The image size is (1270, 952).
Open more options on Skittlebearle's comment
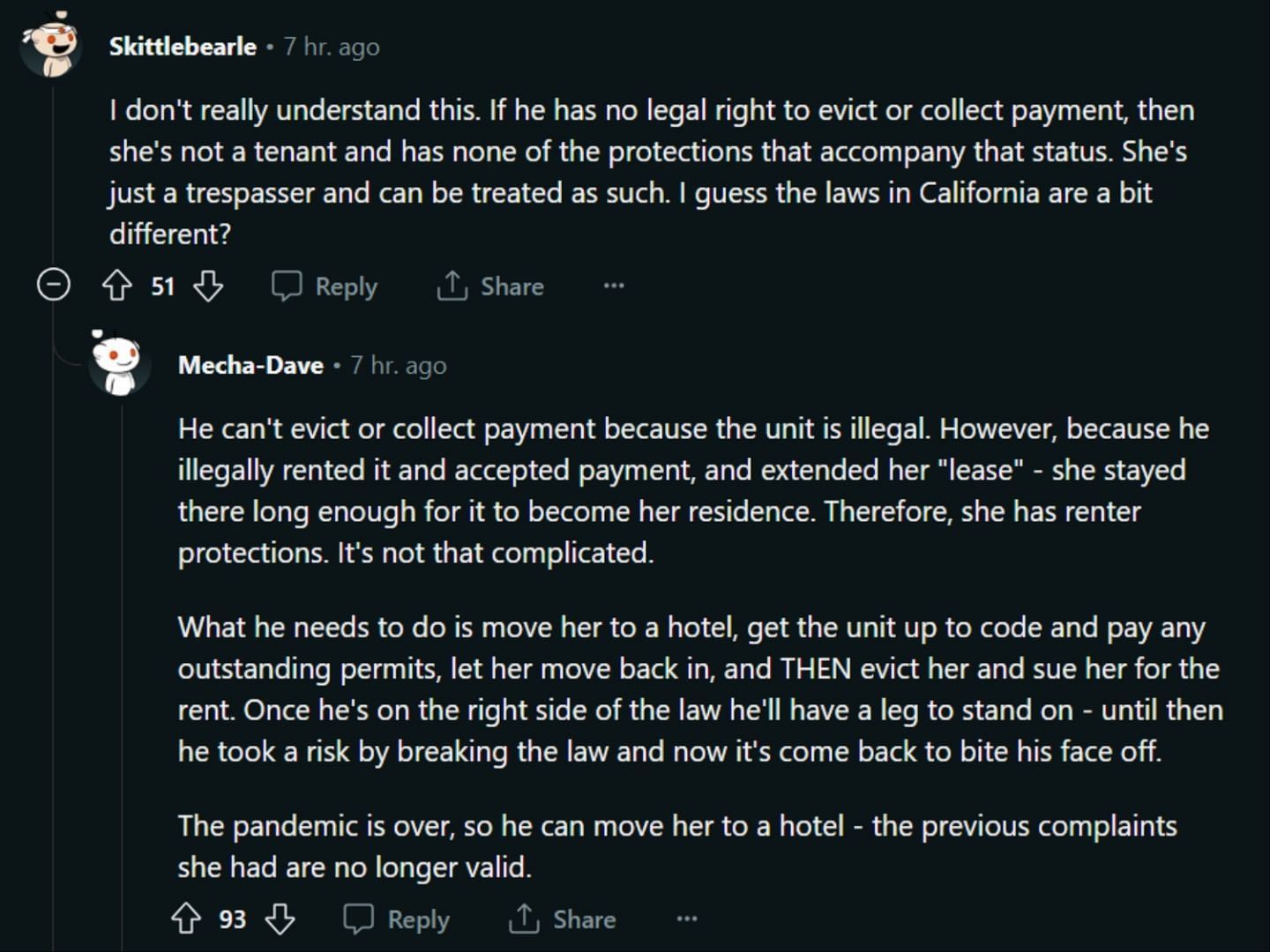[614, 286]
